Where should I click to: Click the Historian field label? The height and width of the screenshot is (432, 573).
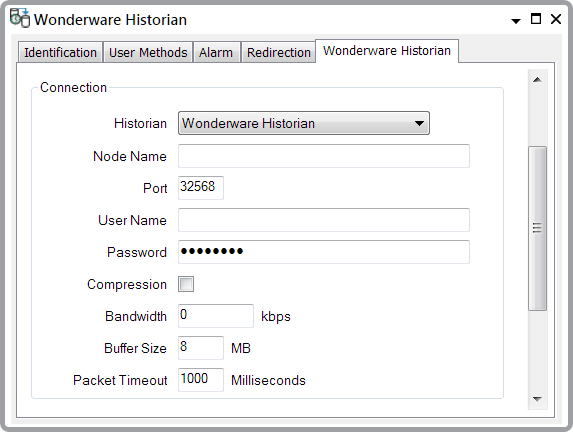(x=140, y=124)
